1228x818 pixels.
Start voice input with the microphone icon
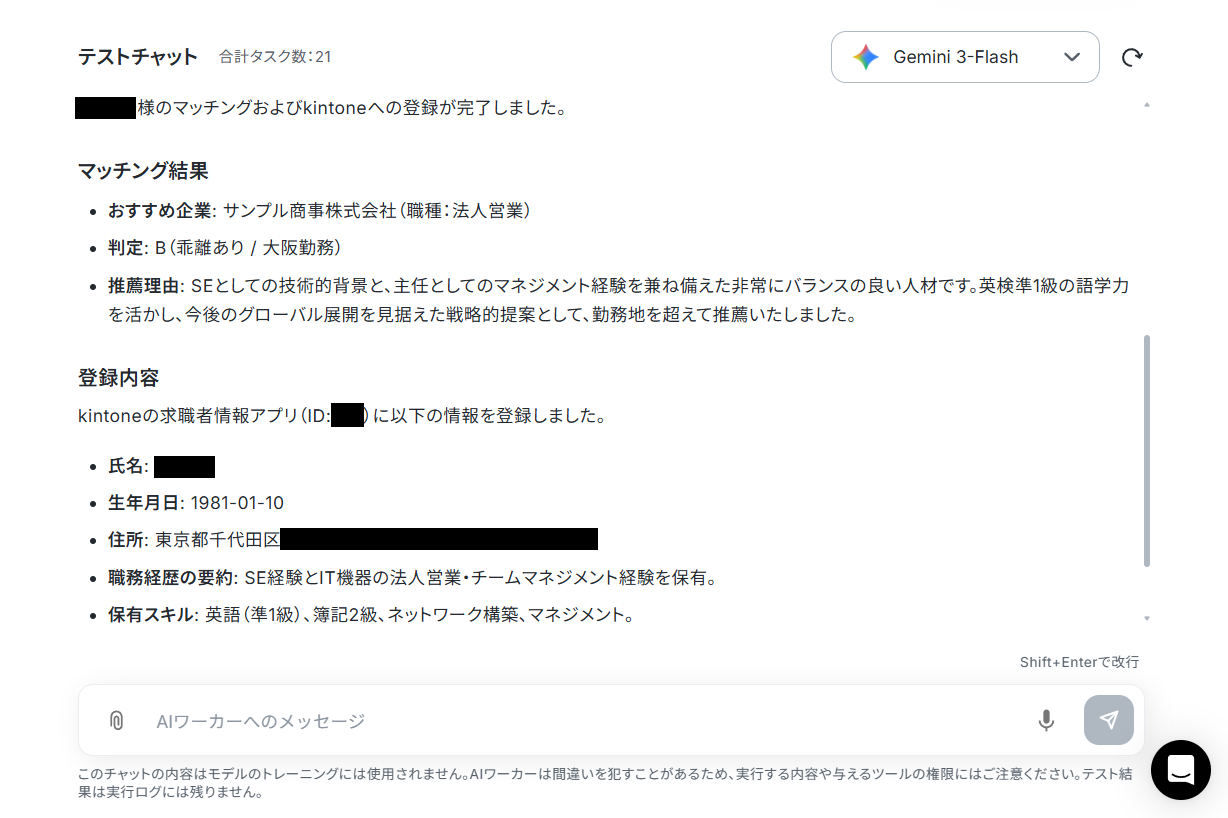1046,720
